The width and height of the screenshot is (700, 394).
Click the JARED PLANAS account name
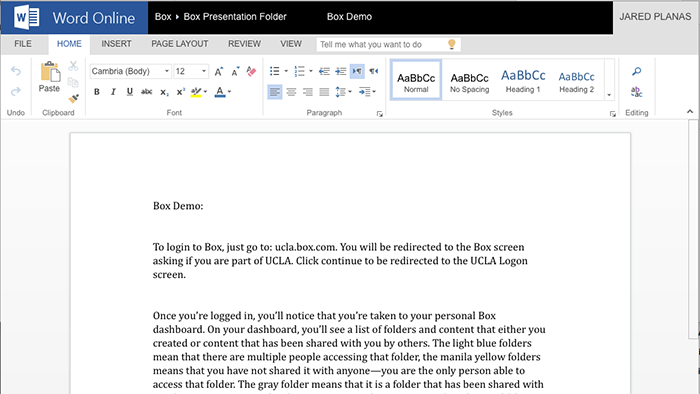[x=655, y=17]
